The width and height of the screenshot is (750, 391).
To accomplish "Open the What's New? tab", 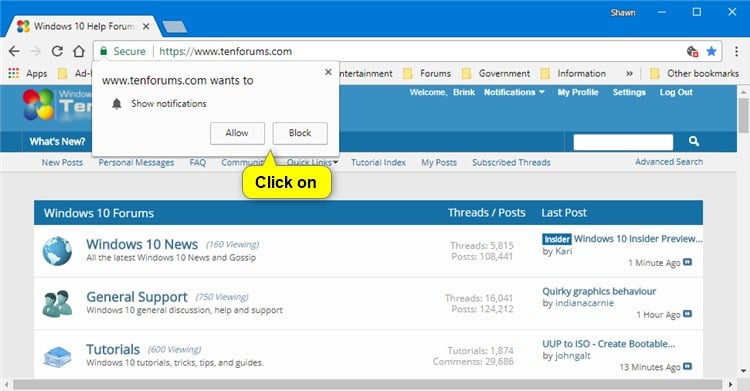I will 57,142.
